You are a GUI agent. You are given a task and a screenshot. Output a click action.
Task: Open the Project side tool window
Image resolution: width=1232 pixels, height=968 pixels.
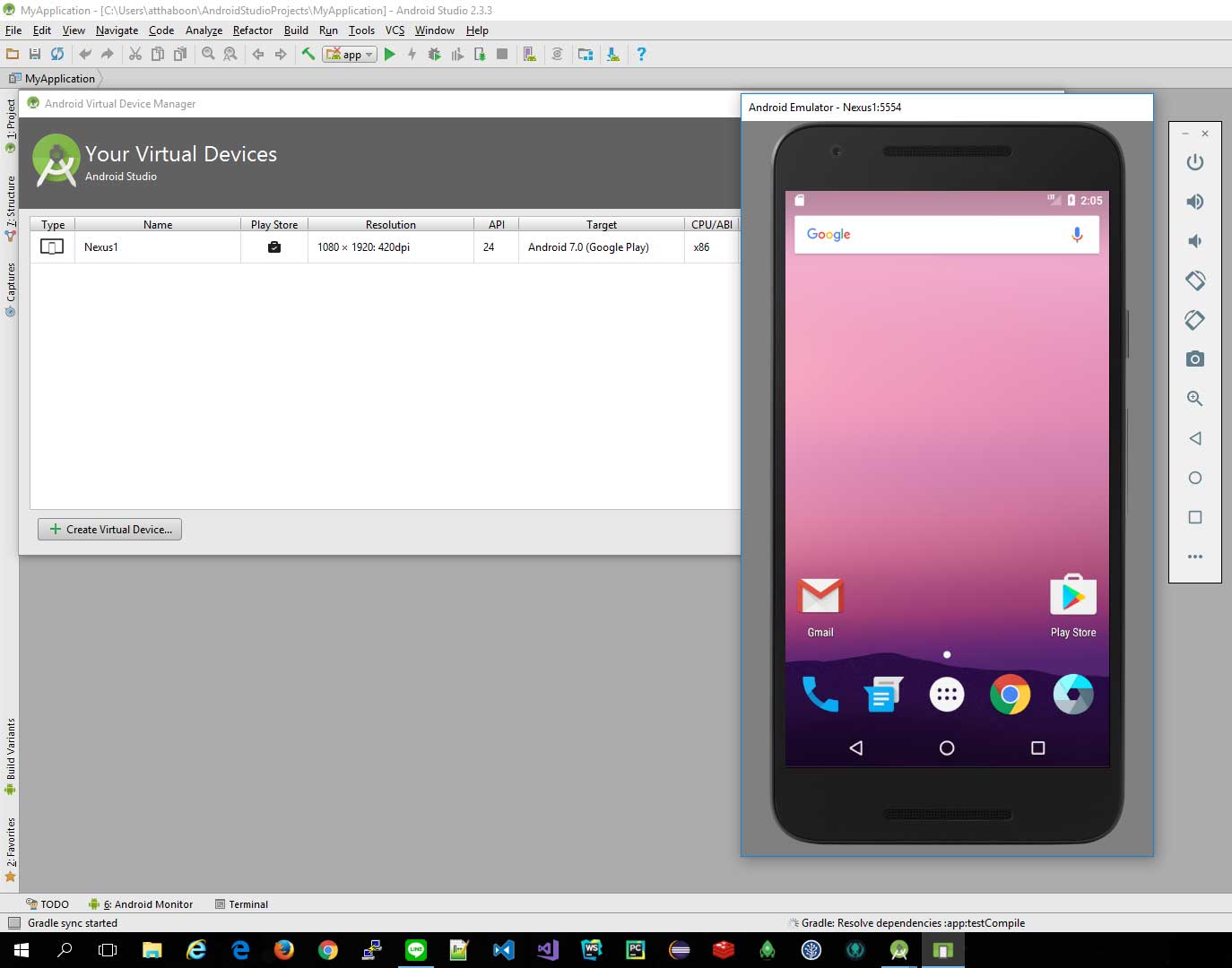coord(10,125)
